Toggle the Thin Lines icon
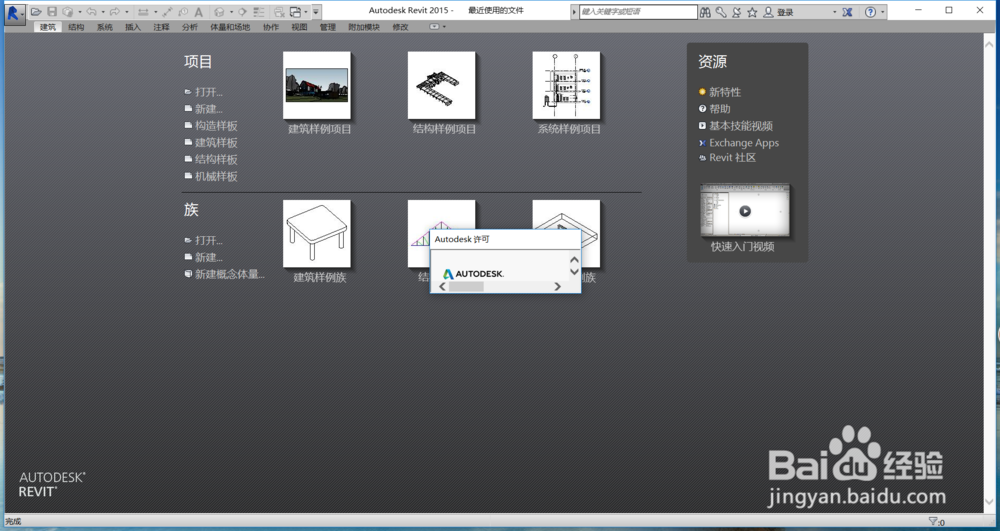1000x531 pixels. tap(258, 11)
